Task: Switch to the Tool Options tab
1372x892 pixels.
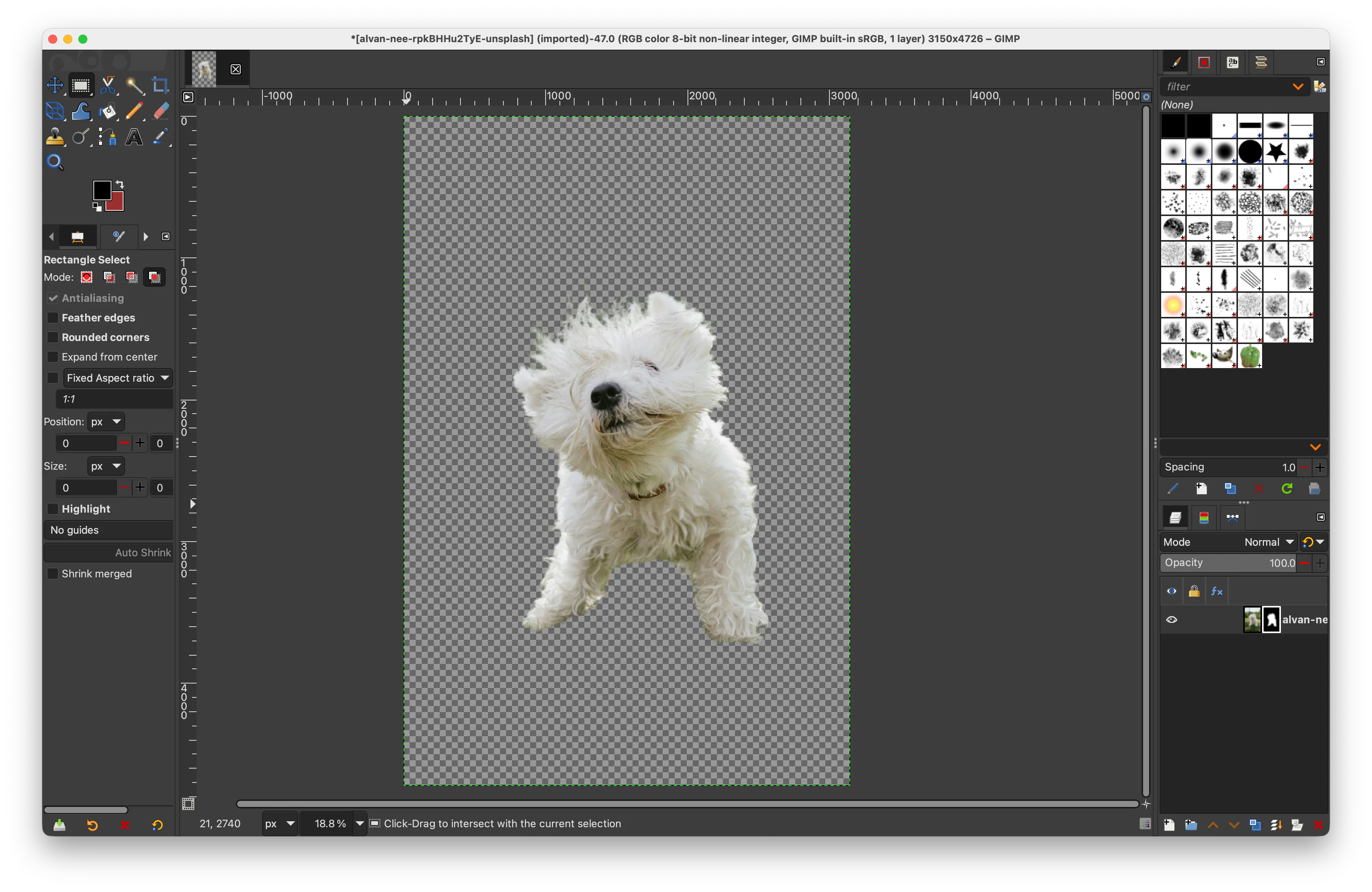Action: [77, 236]
